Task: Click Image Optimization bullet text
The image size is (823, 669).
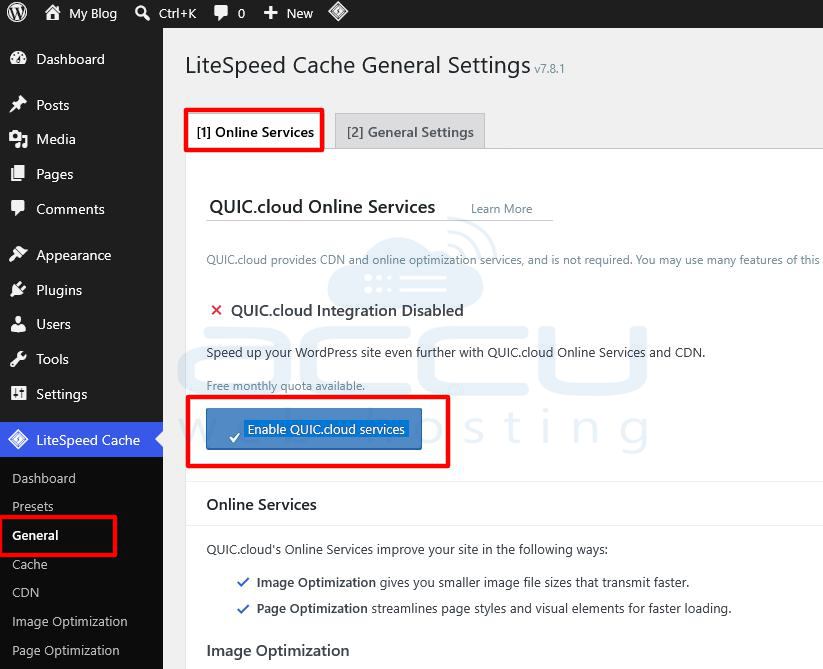Action: tap(472, 582)
